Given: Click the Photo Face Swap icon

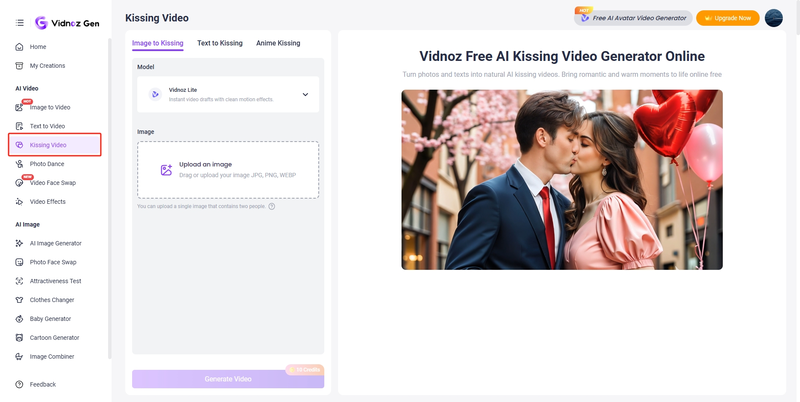Looking at the screenshot, I should point(19,262).
